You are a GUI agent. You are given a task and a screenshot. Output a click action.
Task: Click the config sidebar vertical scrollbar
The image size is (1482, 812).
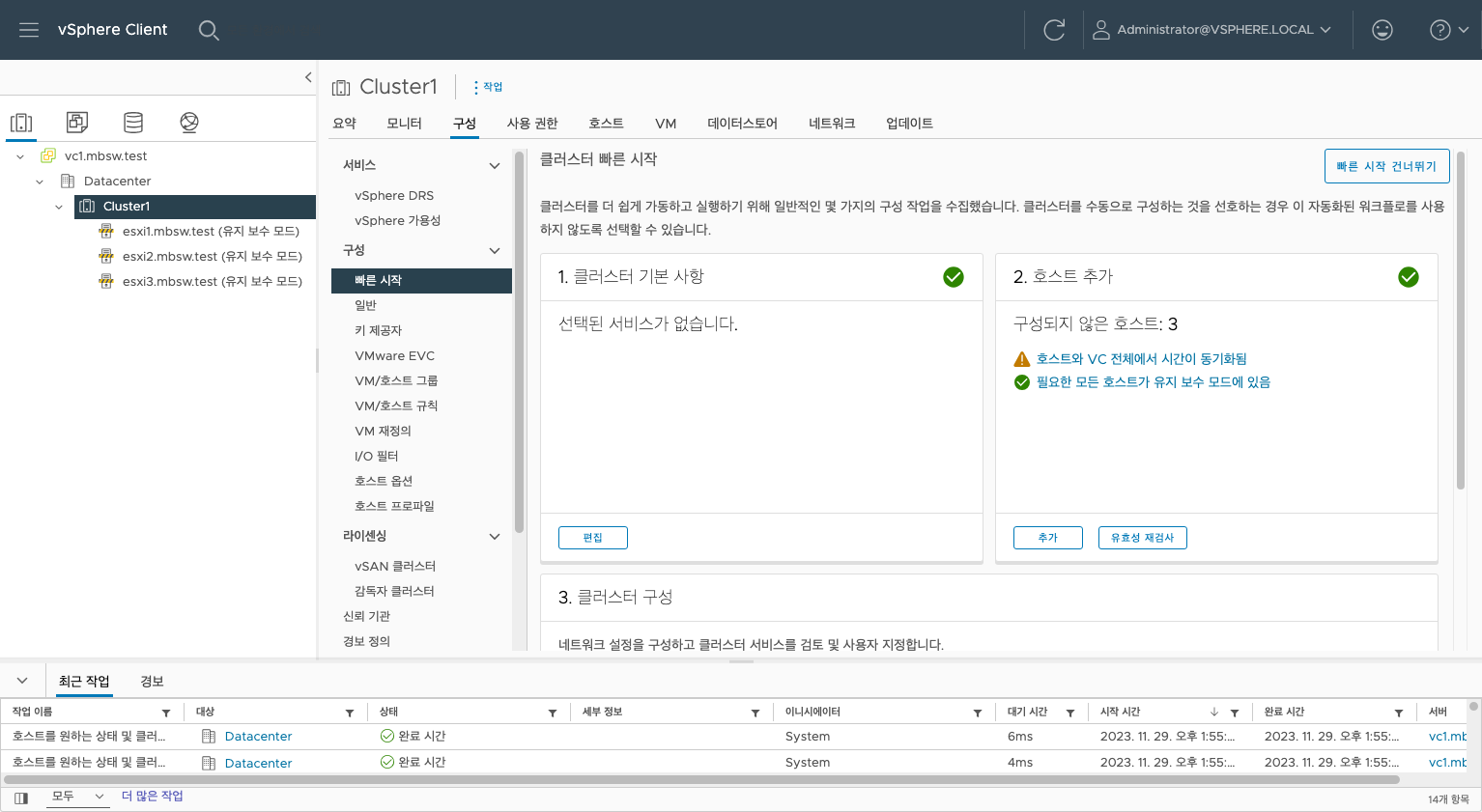tap(520, 343)
